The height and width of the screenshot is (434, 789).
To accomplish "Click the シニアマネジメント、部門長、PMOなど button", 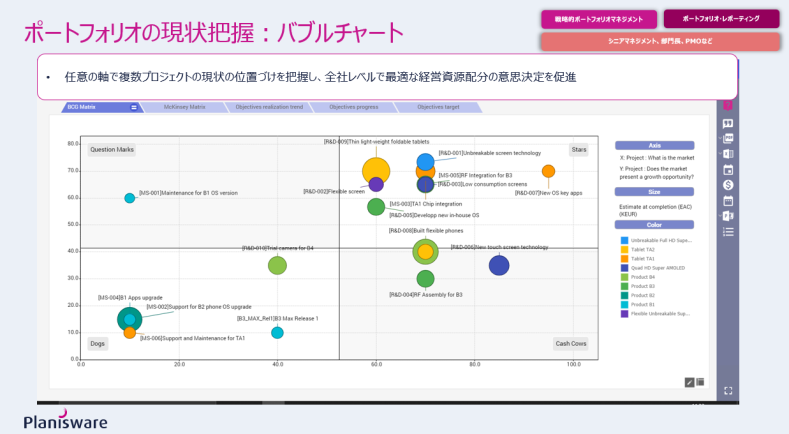I will (660, 41).
